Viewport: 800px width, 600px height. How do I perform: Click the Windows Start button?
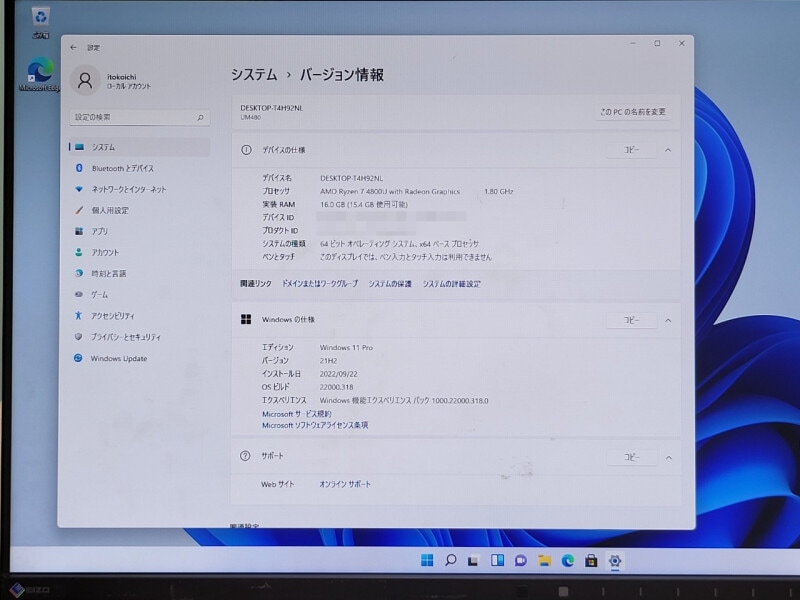coord(428,562)
